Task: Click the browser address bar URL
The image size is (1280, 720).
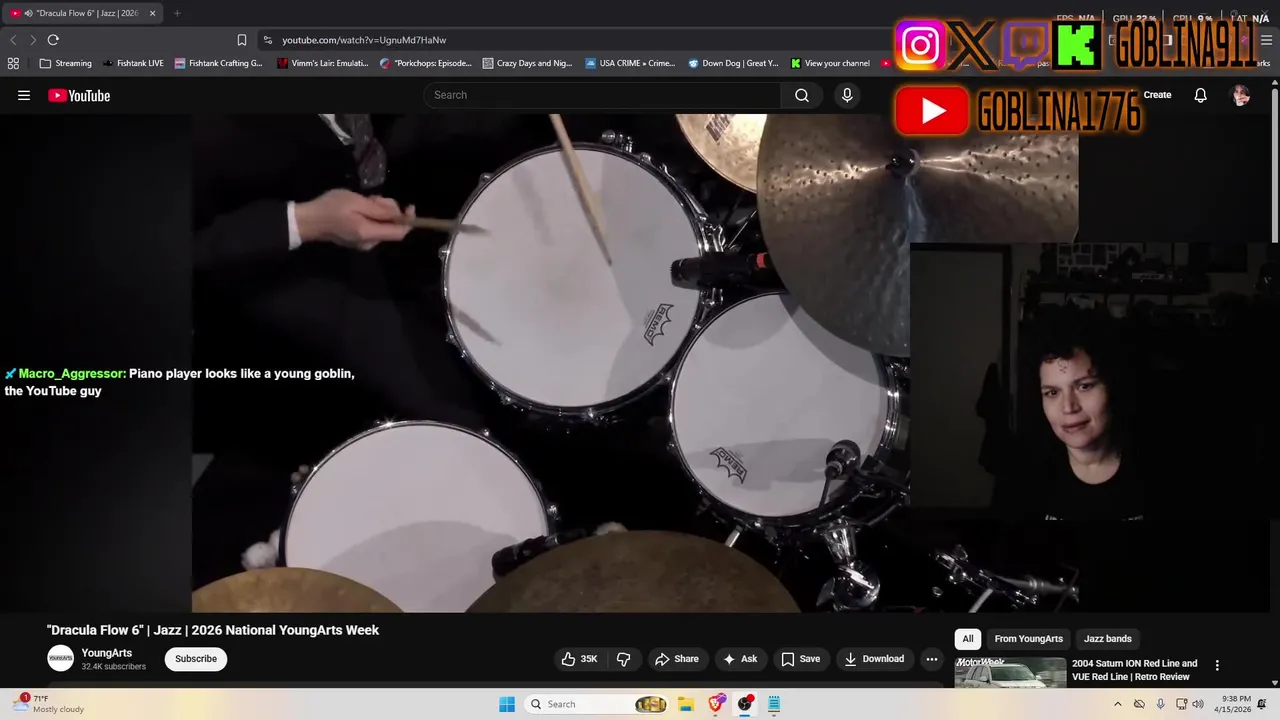Action: pos(364,40)
